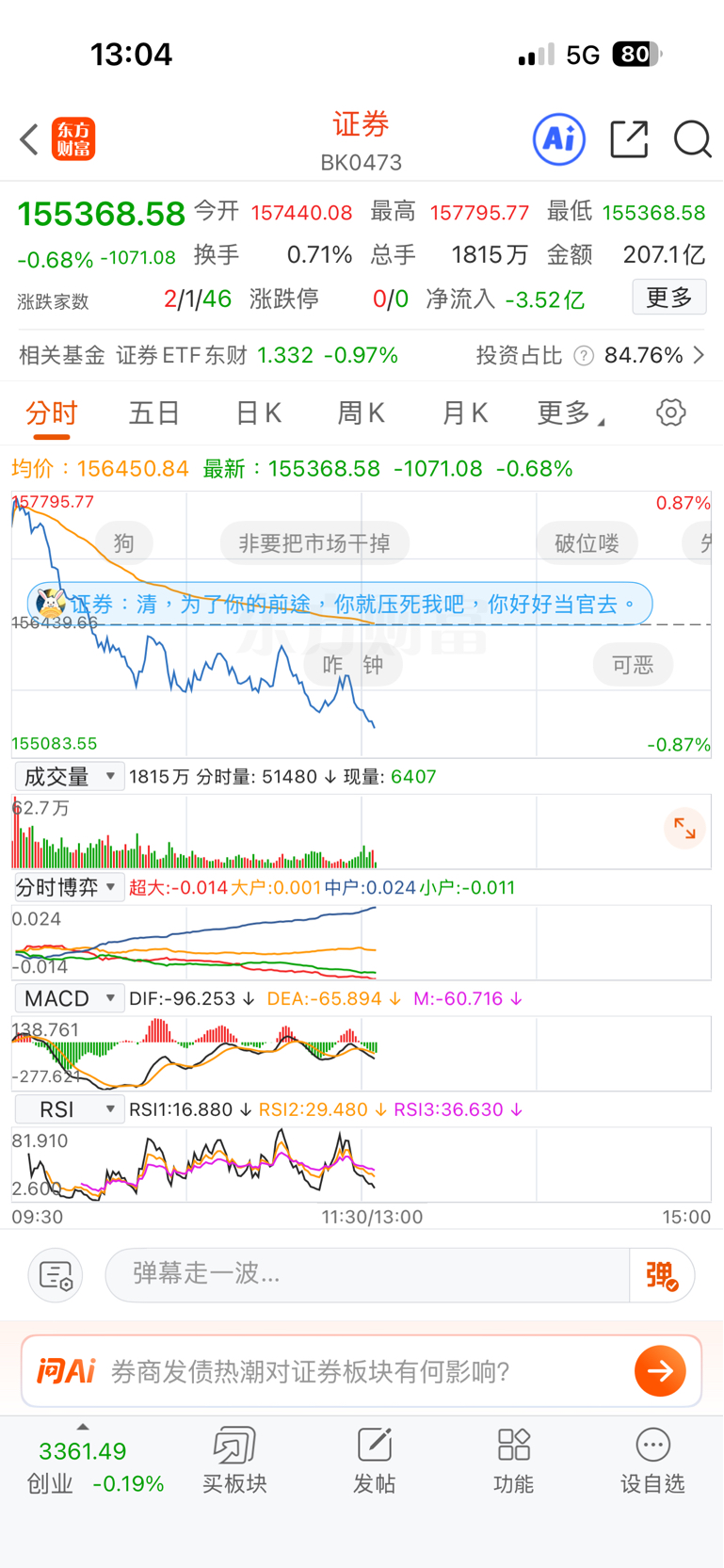
Task: Tap the share icon
Action: click(x=629, y=139)
